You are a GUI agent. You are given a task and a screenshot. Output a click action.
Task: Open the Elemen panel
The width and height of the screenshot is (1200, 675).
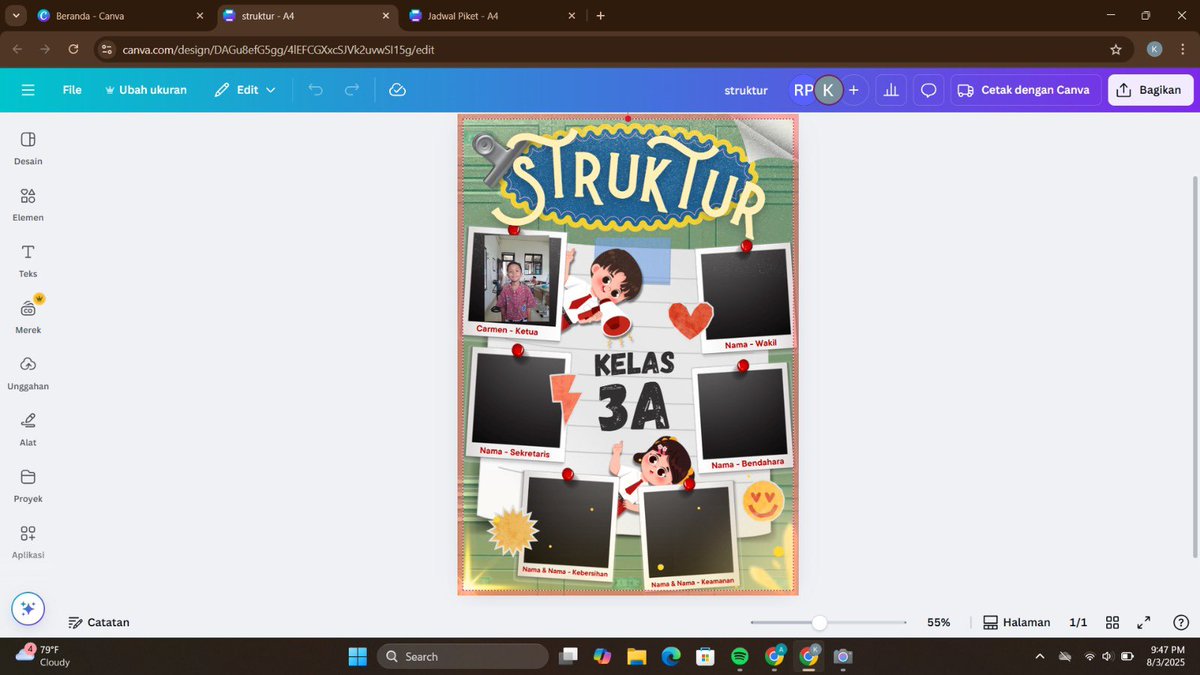[27, 203]
